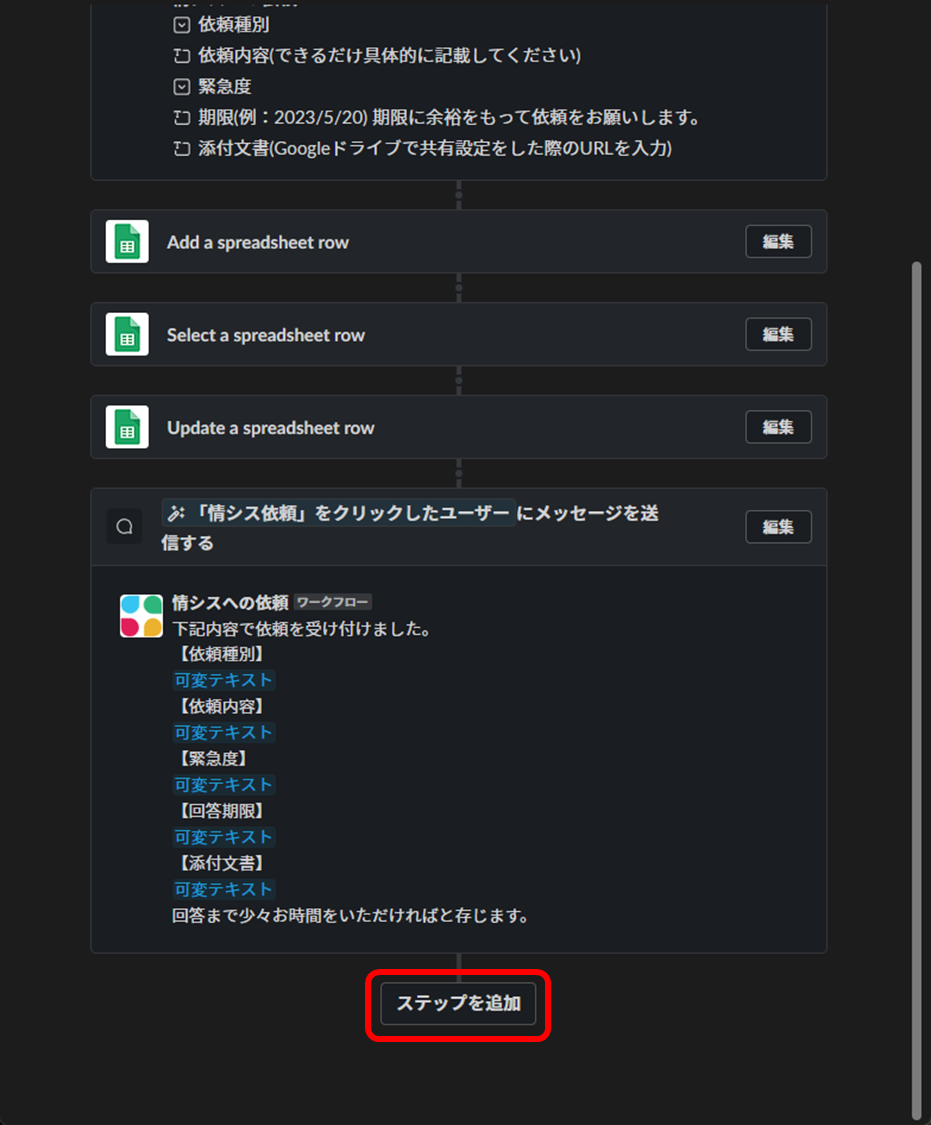Click dropdown icon beside 依頼種別 field
931x1125 pixels.
tap(181, 25)
